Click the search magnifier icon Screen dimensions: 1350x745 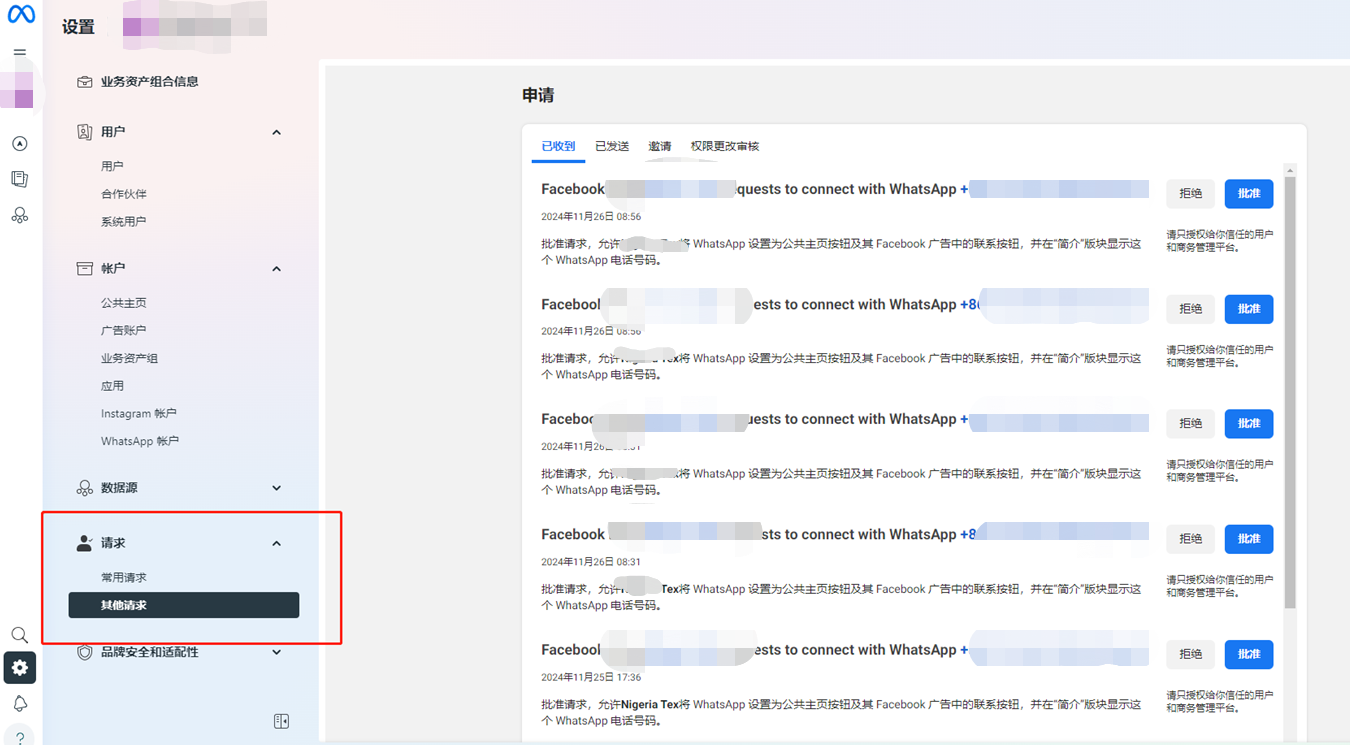point(19,635)
